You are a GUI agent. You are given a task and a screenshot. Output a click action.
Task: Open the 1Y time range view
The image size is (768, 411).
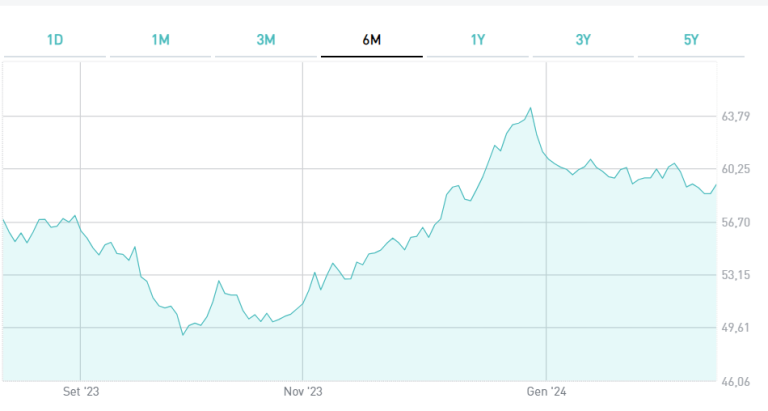click(x=478, y=40)
